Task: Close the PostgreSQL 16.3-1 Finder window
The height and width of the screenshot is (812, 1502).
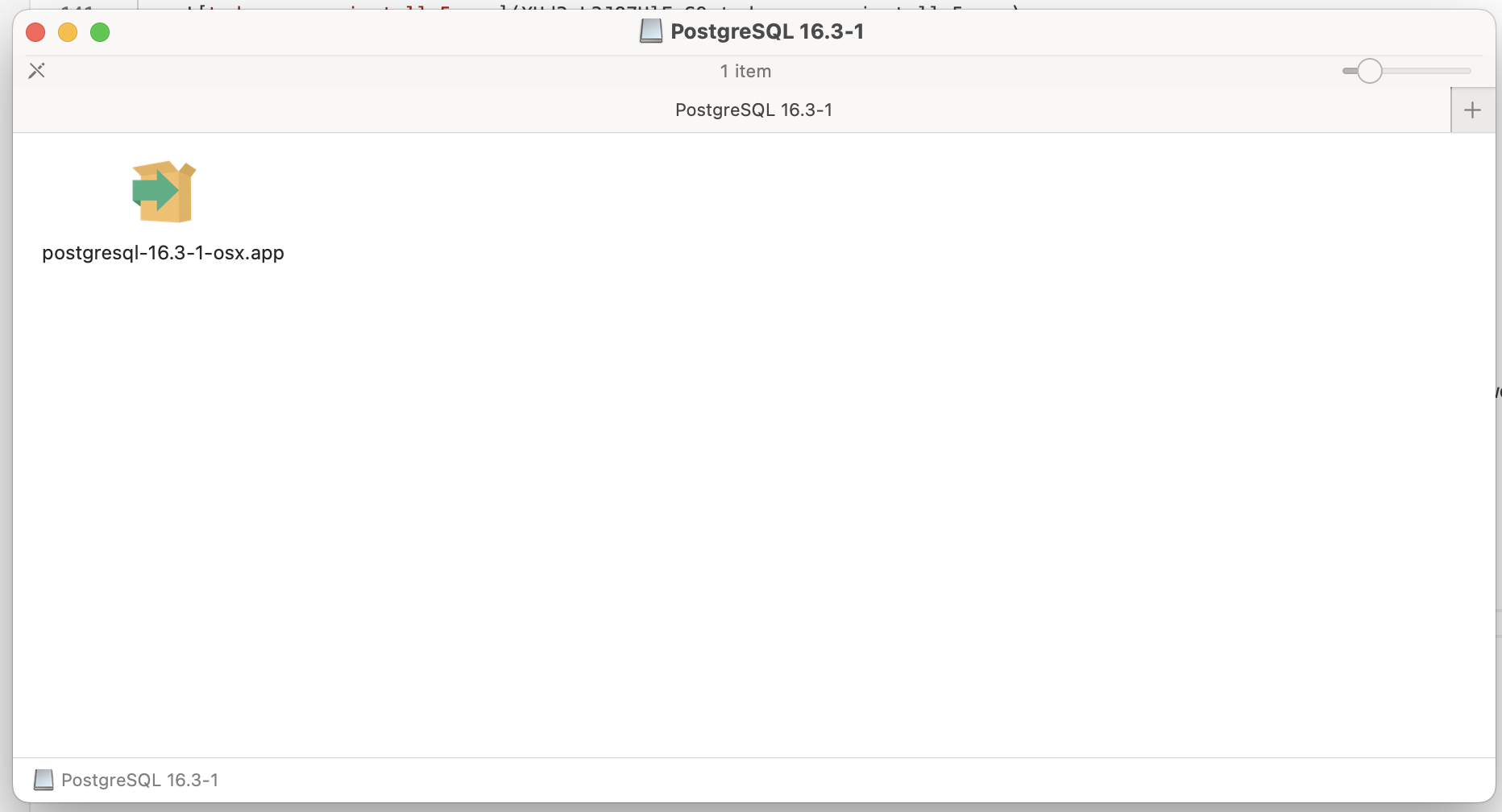Action: (35, 32)
